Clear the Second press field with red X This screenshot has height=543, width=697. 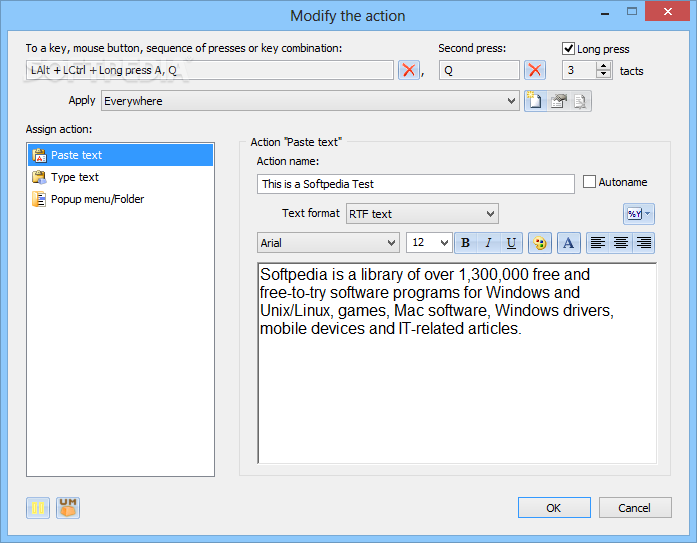point(535,70)
